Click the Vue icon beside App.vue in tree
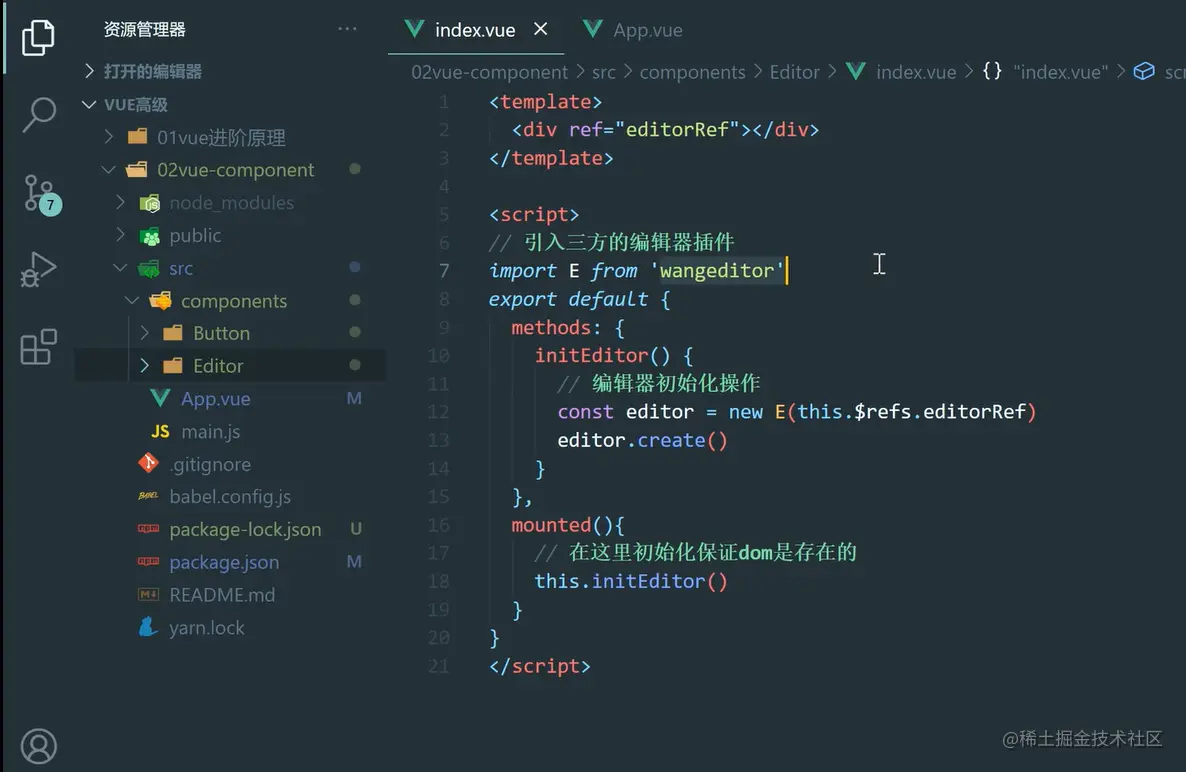This screenshot has height=772, width=1186. pos(160,398)
